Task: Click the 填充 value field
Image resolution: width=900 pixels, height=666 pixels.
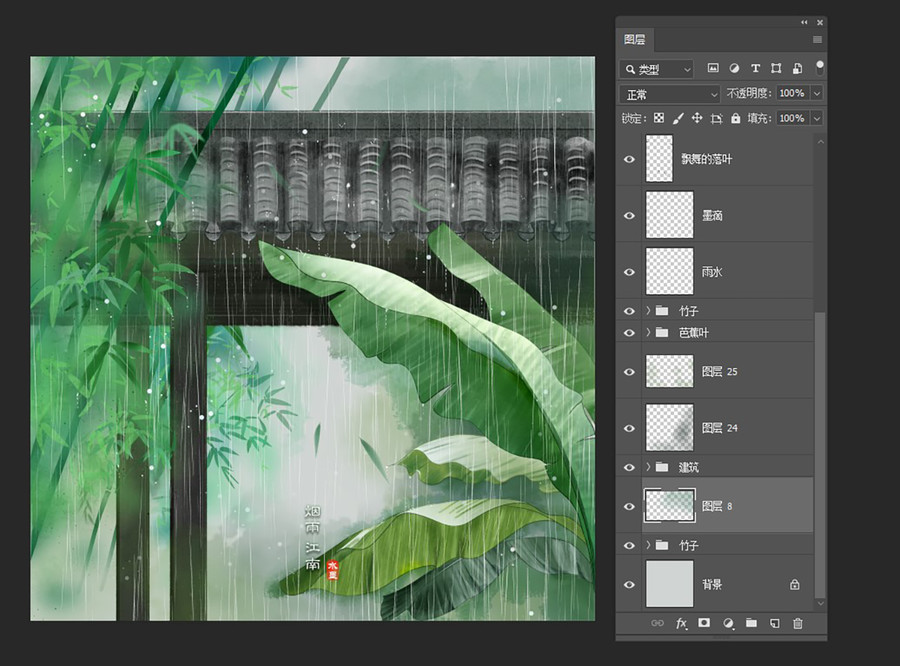Action: tap(792, 118)
